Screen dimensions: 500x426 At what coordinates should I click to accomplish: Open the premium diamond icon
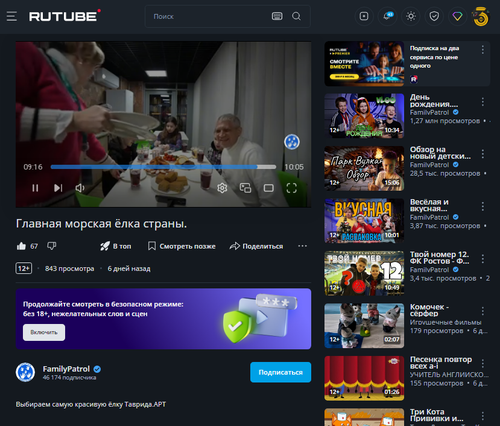pyautogui.click(x=457, y=16)
